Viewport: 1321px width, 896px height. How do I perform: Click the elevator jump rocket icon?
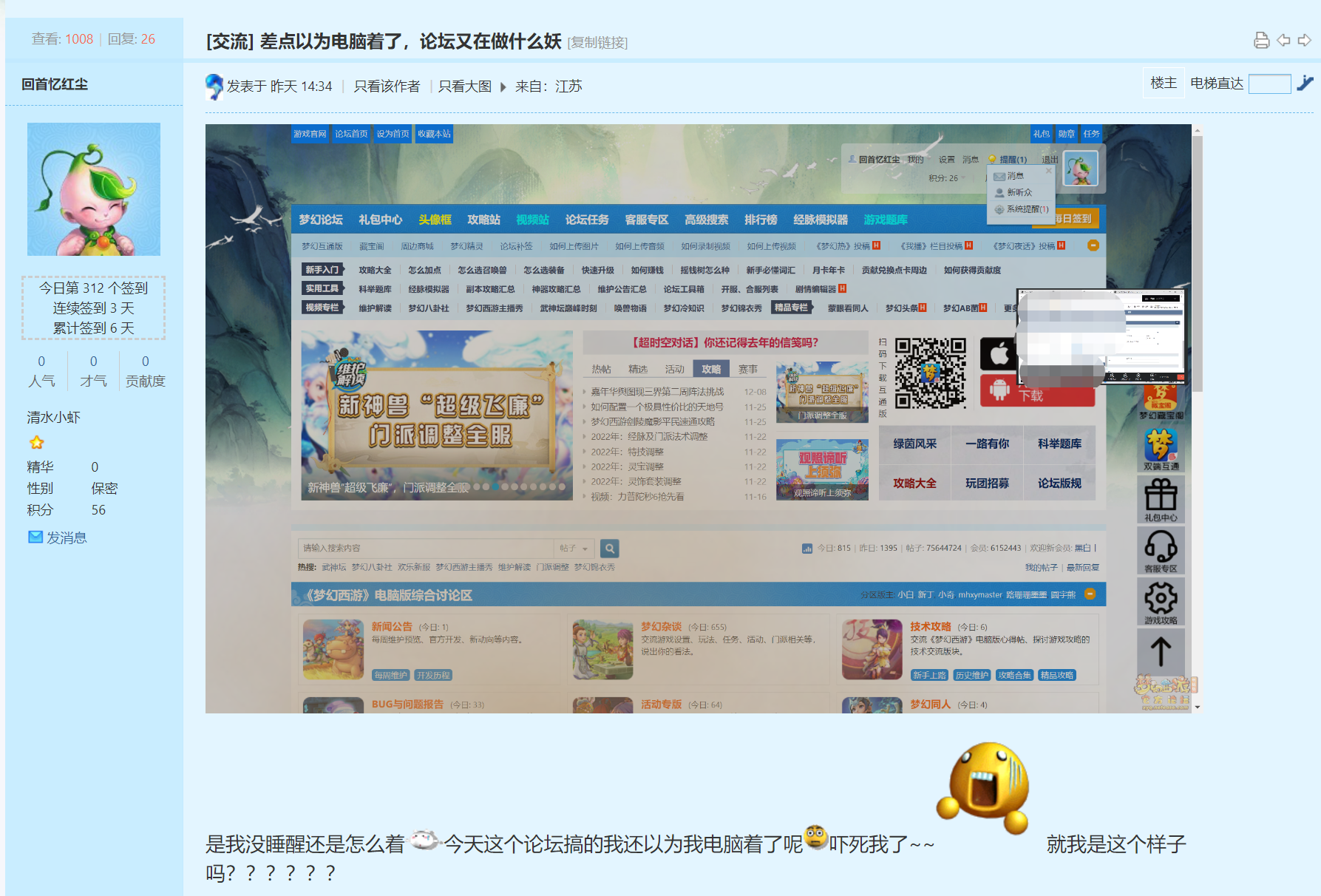pyautogui.click(x=1305, y=83)
